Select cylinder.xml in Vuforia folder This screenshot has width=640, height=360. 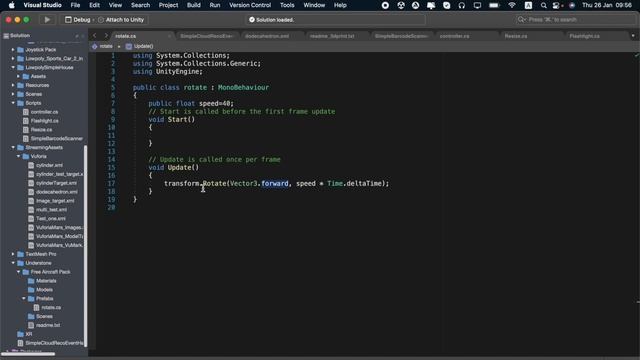49,165
